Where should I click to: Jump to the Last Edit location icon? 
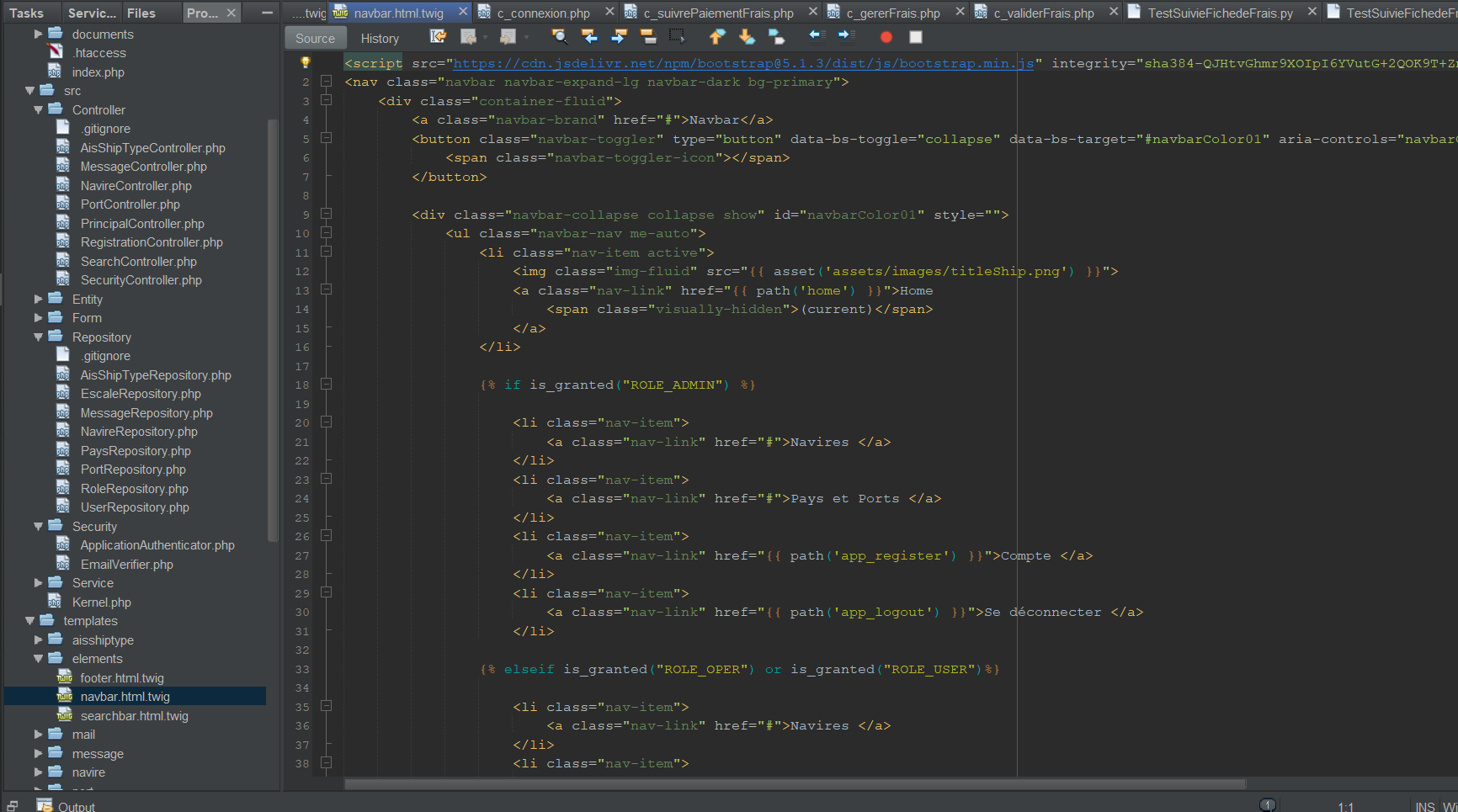click(438, 37)
